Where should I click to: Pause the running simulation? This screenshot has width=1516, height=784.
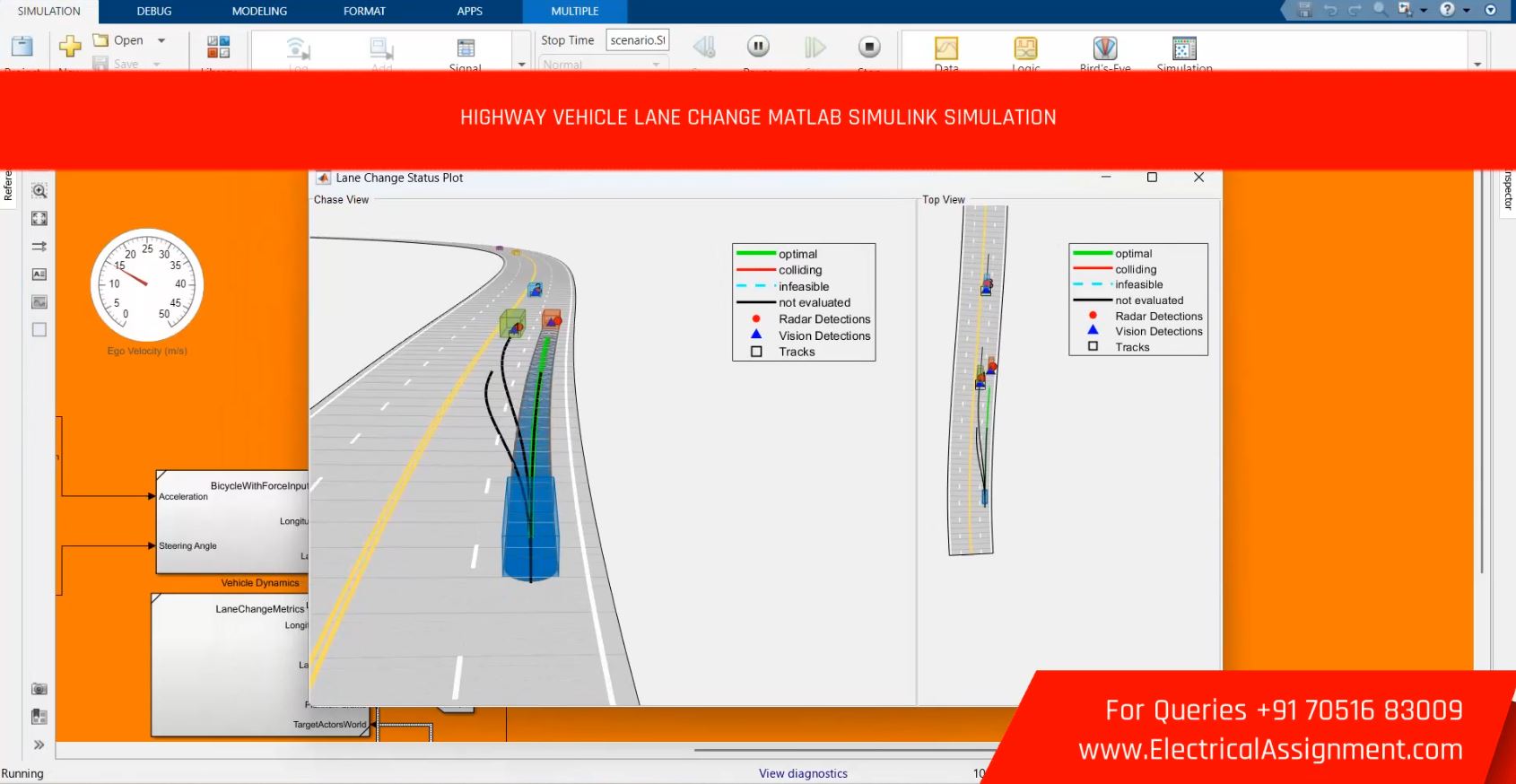click(x=758, y=47)
